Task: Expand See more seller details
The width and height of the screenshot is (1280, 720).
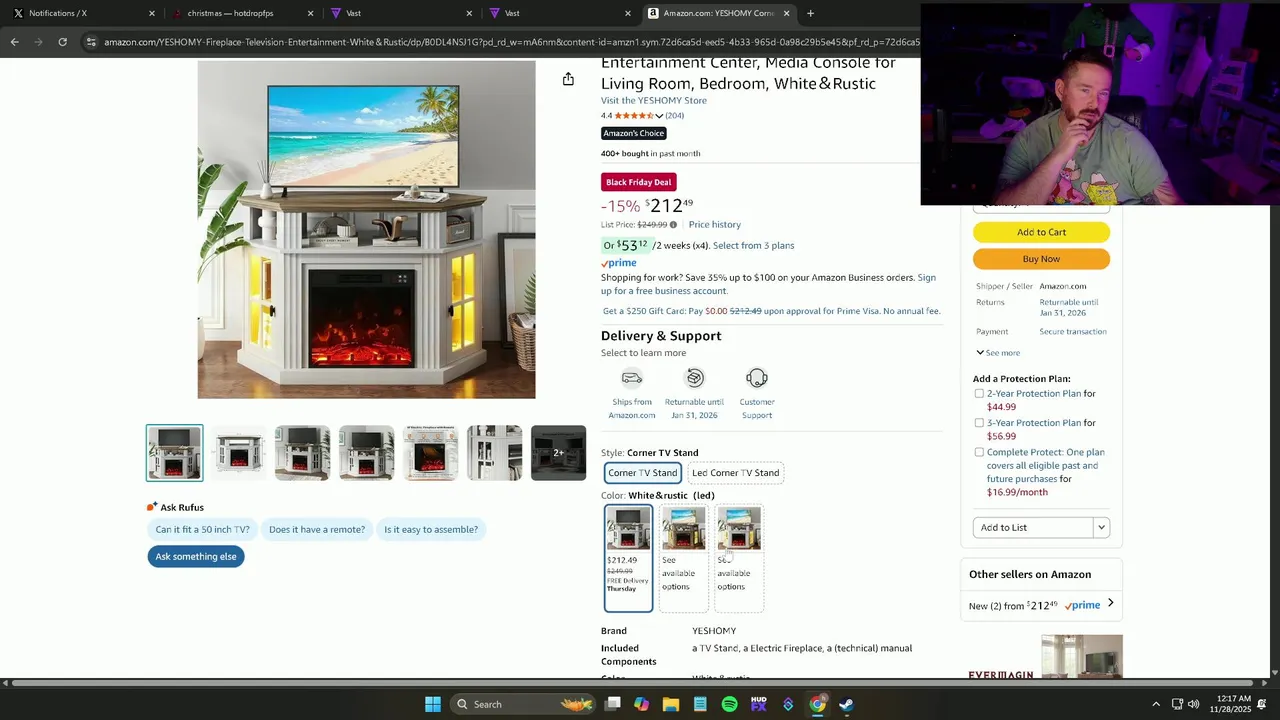Action: 998,353
